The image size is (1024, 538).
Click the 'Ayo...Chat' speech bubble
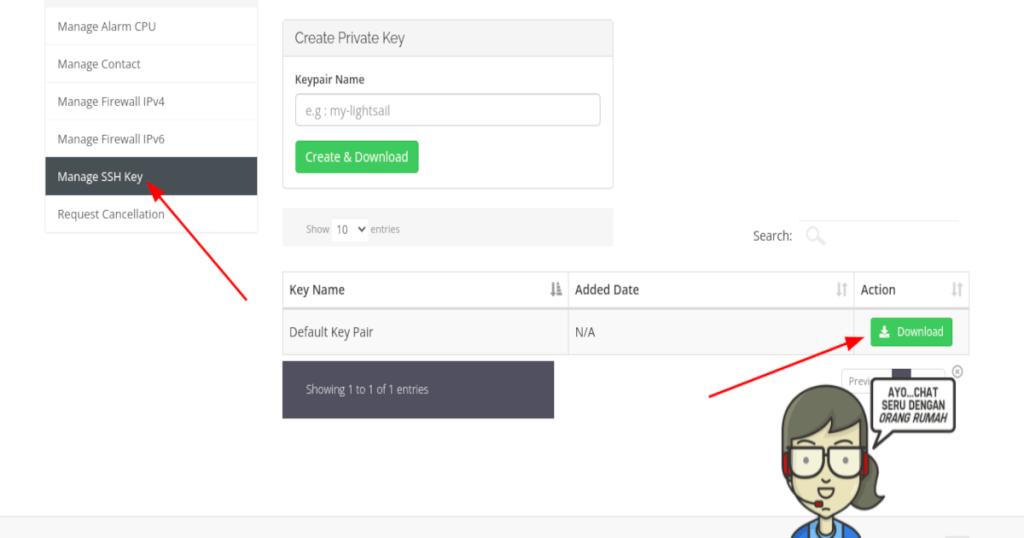click(912, 404)
